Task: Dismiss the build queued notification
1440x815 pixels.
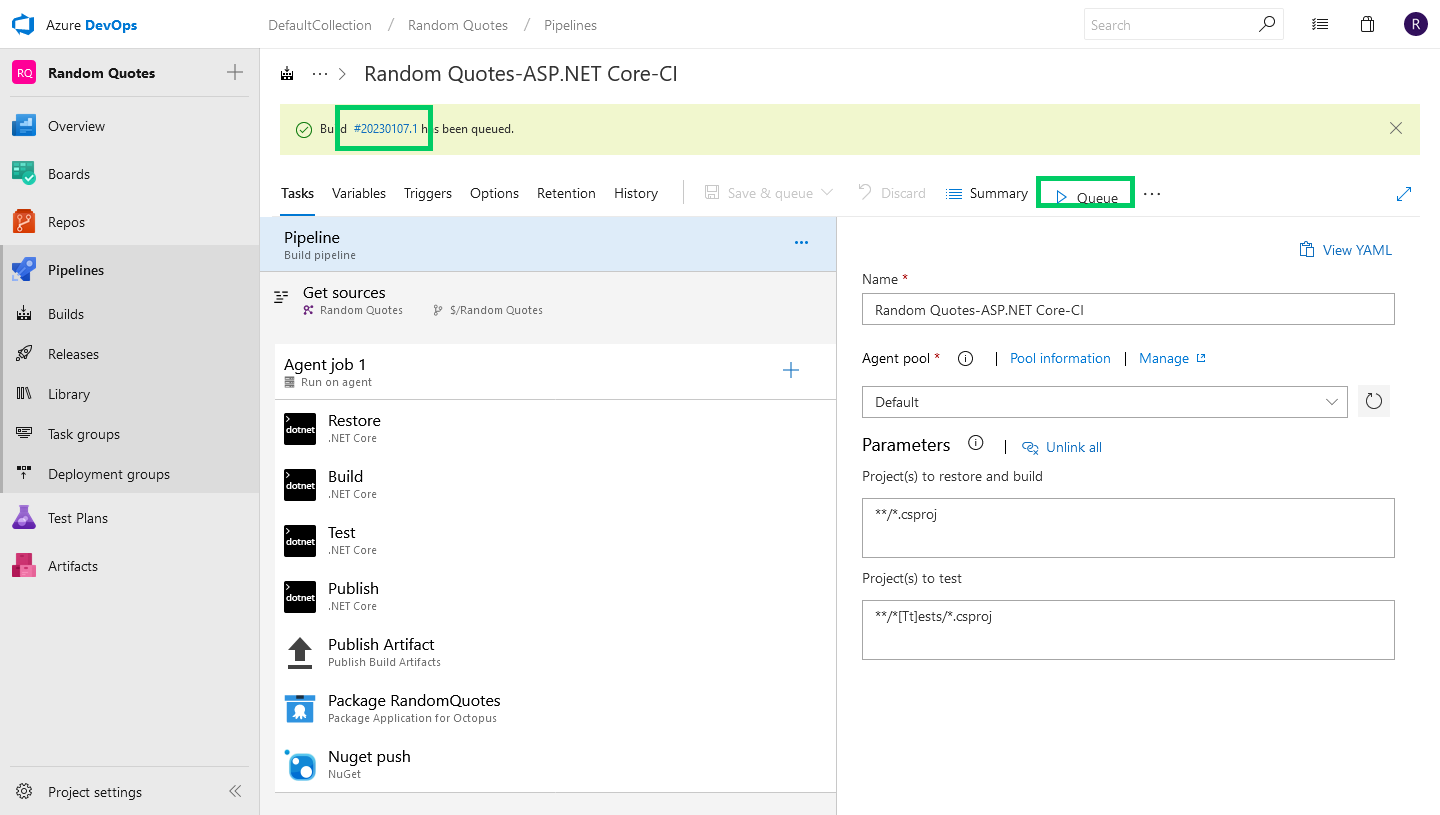Action: pyautogui.click(x=1396, y=128)
